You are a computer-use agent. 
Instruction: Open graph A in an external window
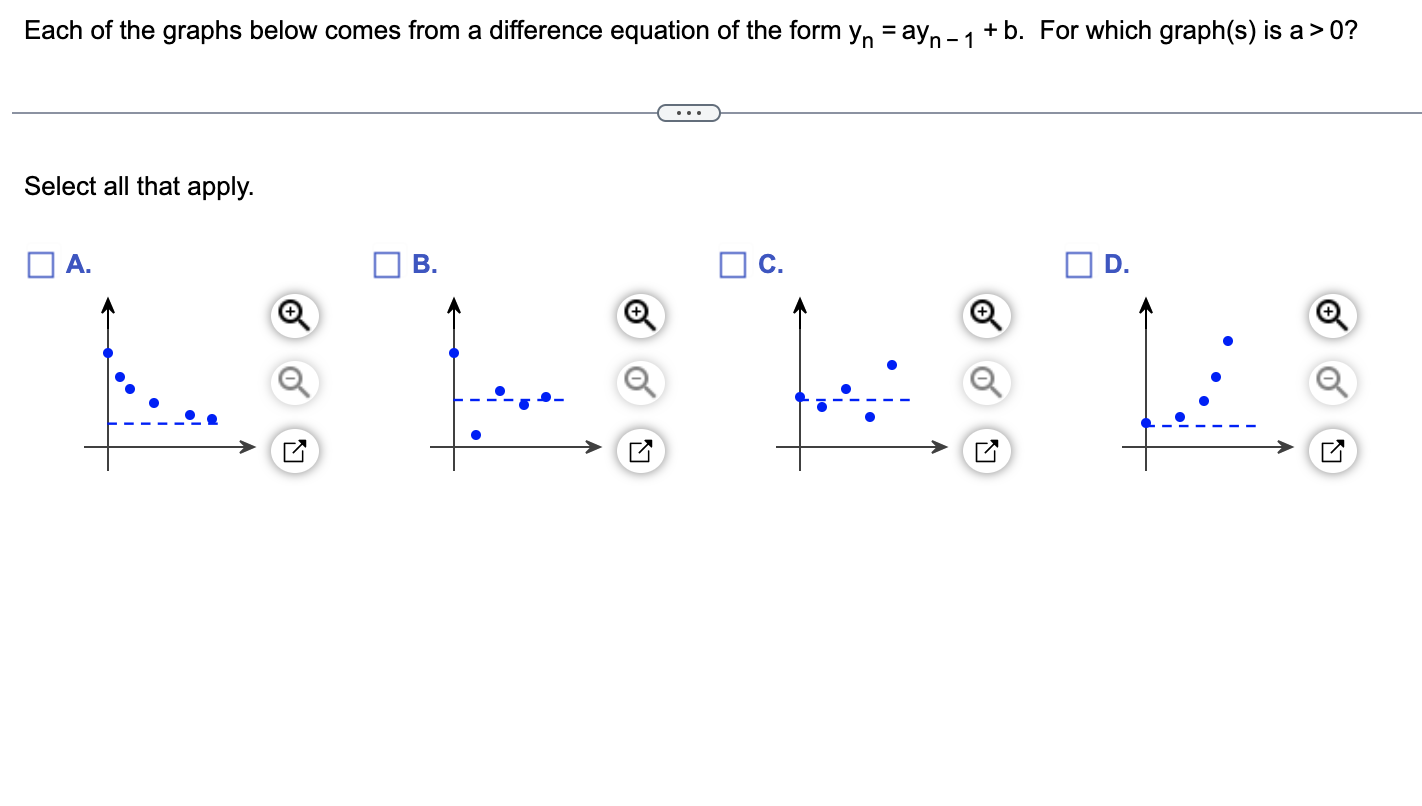[x=294, y=451]
